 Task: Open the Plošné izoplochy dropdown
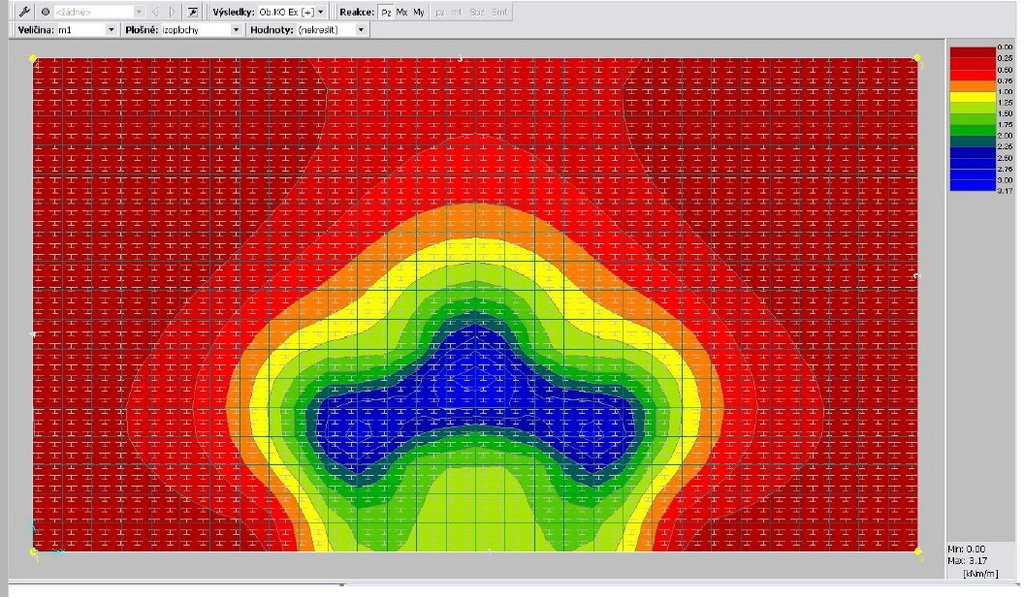[x=236, y=30]
